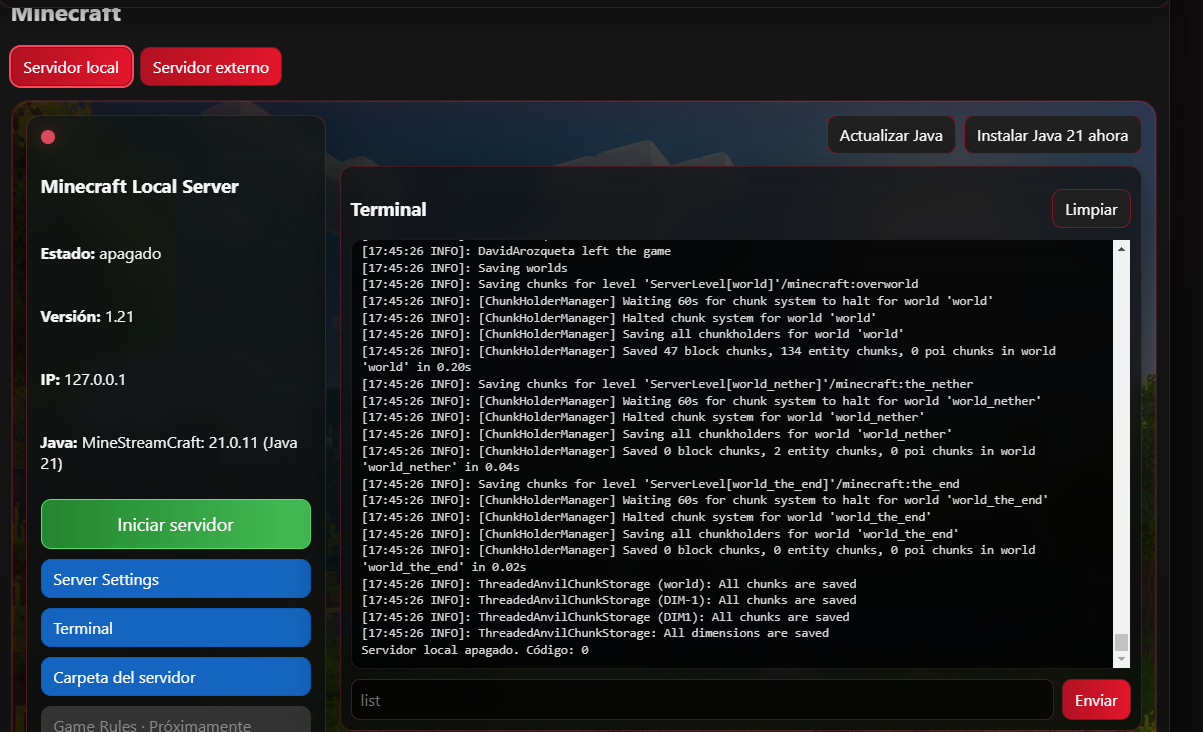This screenshot has width=1203, height=732.
Task: Select the Minecraft Local Server title
Action: tap(140, 187)
